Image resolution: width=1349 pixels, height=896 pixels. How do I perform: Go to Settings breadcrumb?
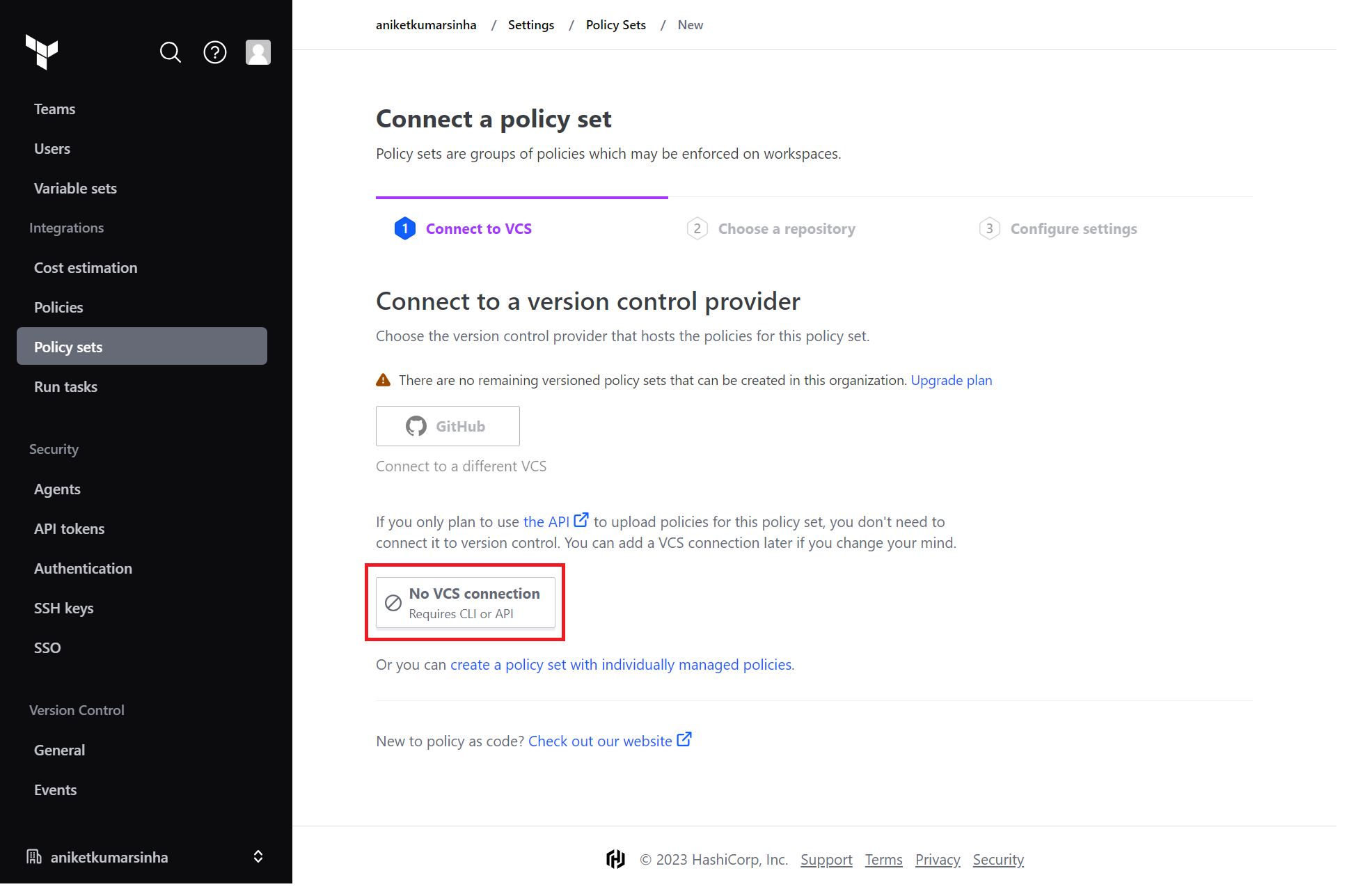pyautogui.click(x=531, y=25)
